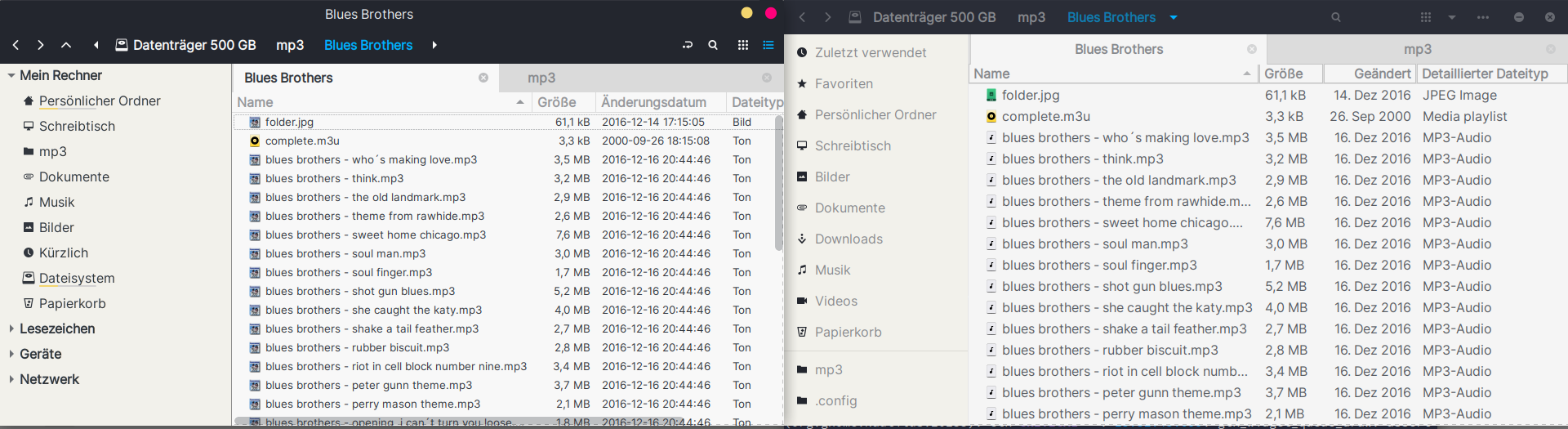Close the Blues Brothers tab in right window
Viewport: 1568px width, 429px height.
(1252, 50)
